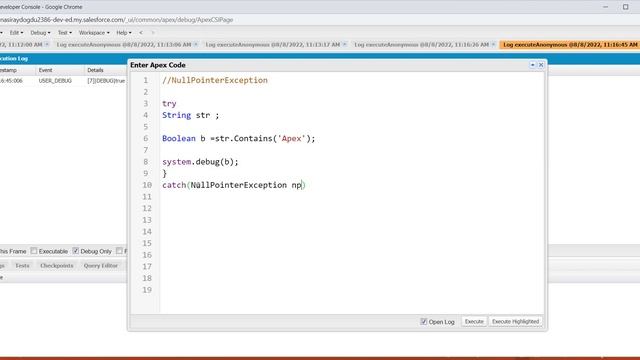Close the 11:13:06 AM log tab
Viewport: 640px width, 360px height.
tap(196, 44)
